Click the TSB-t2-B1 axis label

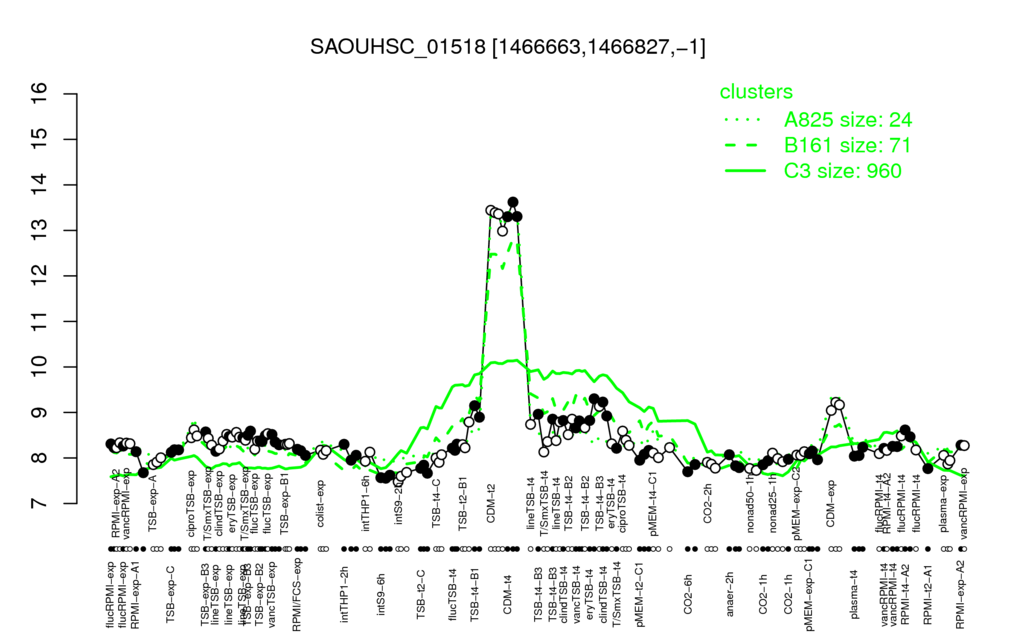(463, 505)
